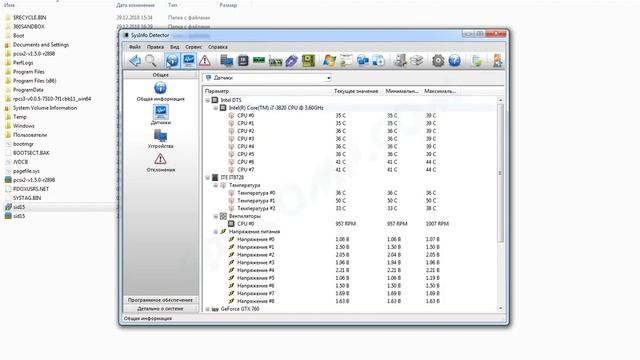Click the purple USB device toolbar icon
The image size is (640, 360).
[291, 61]
